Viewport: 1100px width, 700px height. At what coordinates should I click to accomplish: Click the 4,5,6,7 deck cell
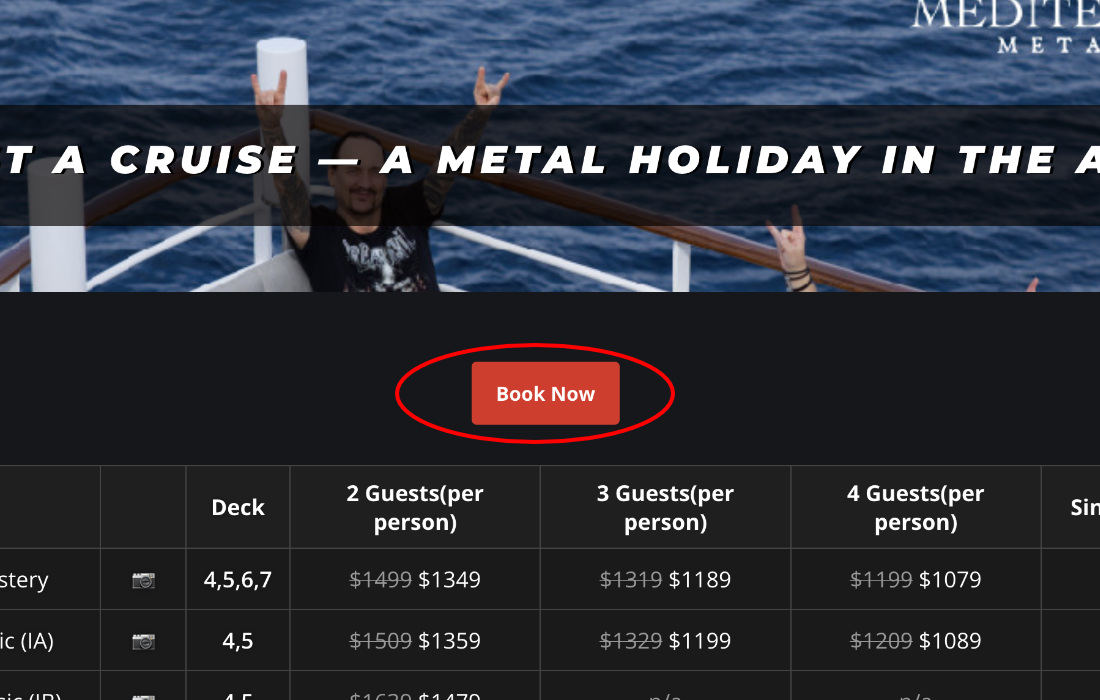[x=238, y=580]
